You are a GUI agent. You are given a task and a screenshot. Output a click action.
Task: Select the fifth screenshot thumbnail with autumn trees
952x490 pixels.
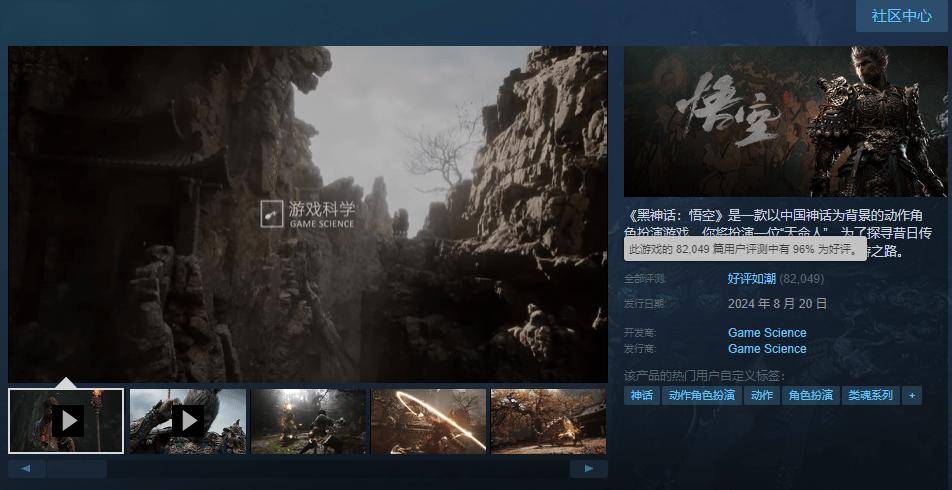pos(548,421)
